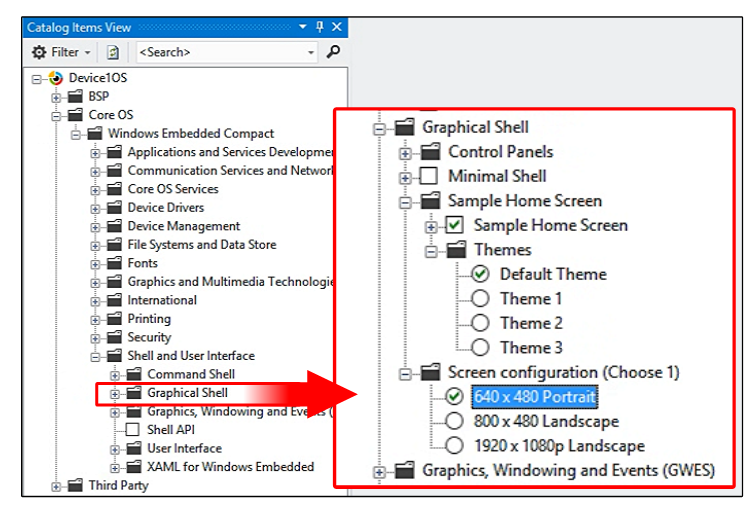Select 1920 x 1080p Landscape radio button
This screenshot has width=745, height=522.
click(x=455, y=446)
